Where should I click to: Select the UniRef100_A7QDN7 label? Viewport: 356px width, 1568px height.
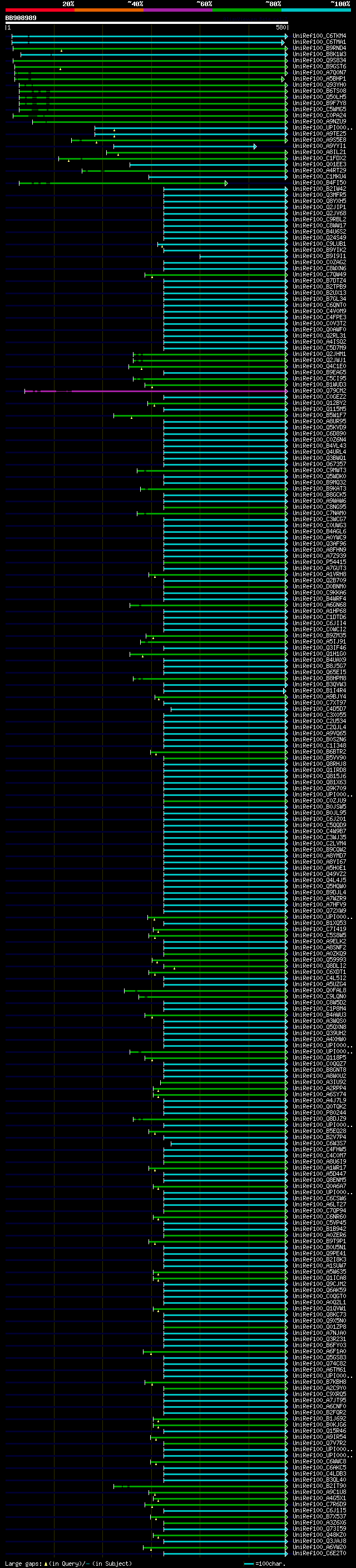tap(319, 72)
